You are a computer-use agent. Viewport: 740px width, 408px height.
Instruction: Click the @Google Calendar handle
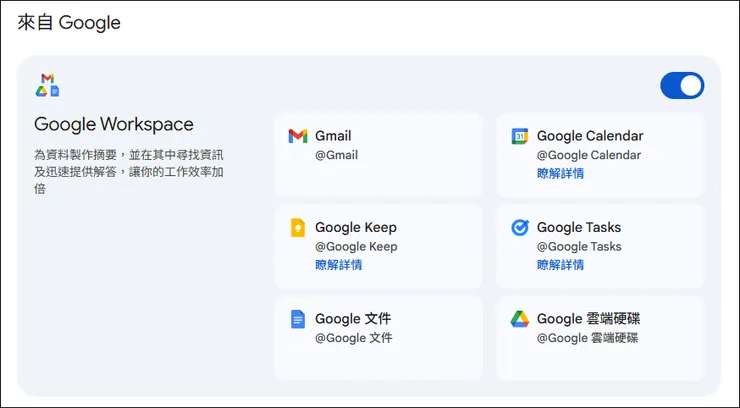click(x=589, y=155)
